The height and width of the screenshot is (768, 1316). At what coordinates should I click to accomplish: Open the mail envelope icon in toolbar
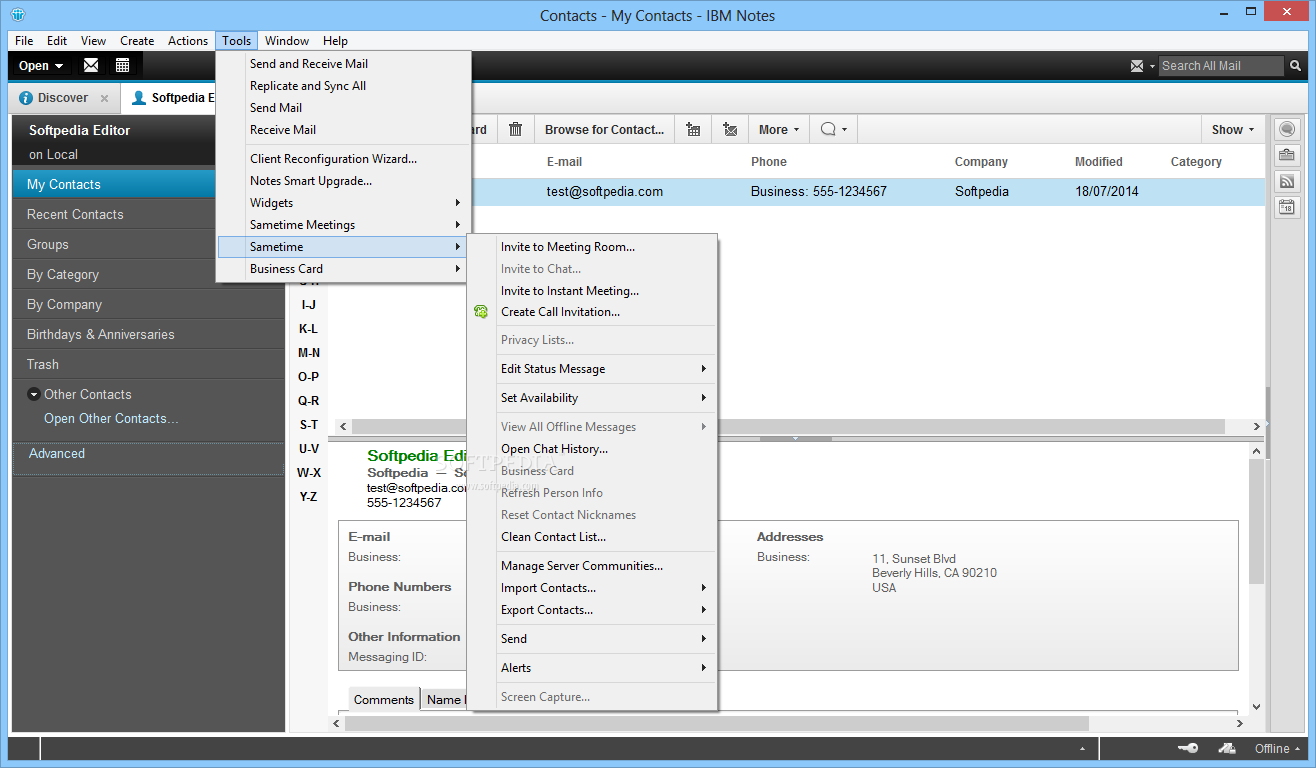pos(91,66)
